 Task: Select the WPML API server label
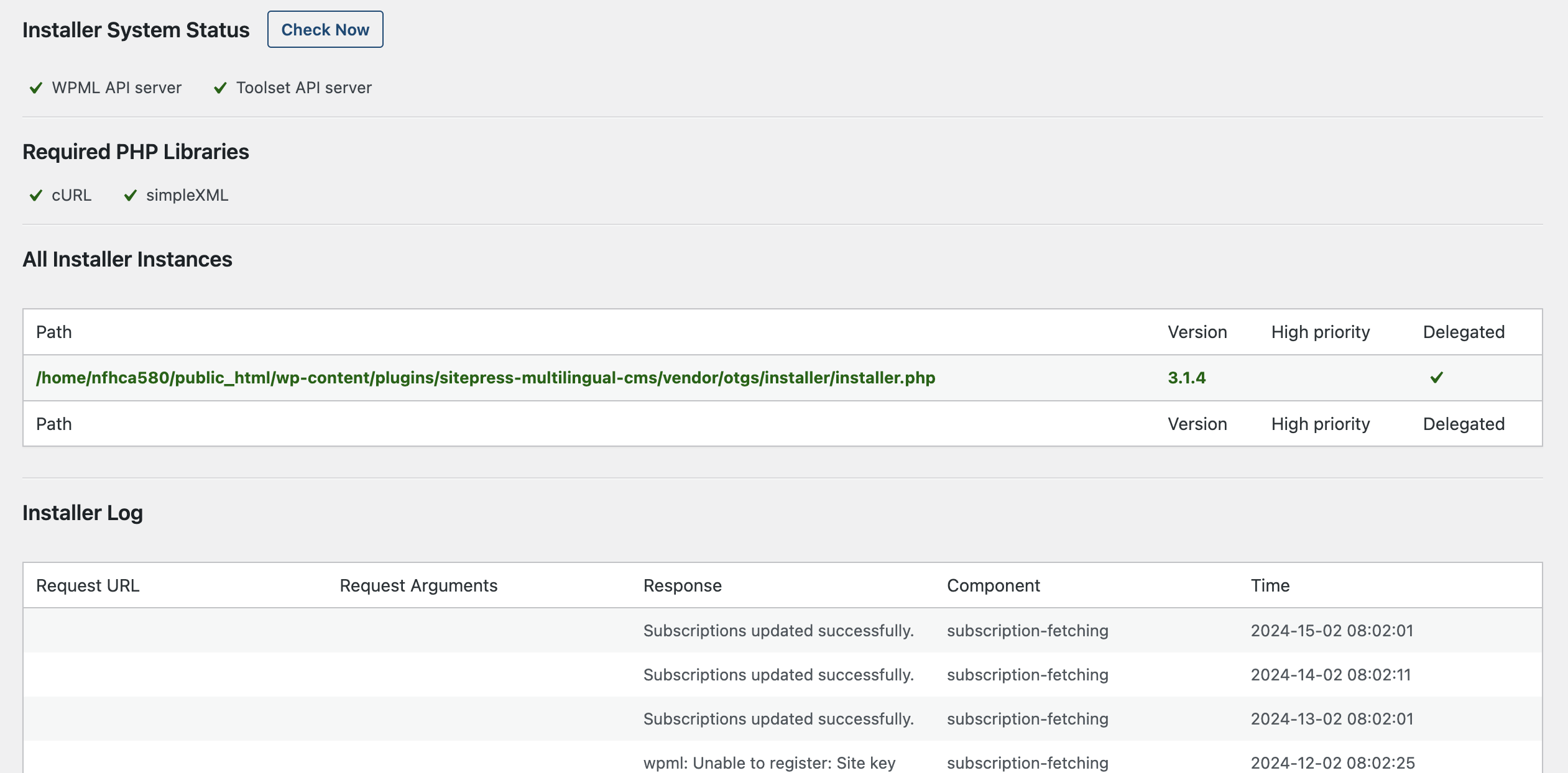point(117,88)
